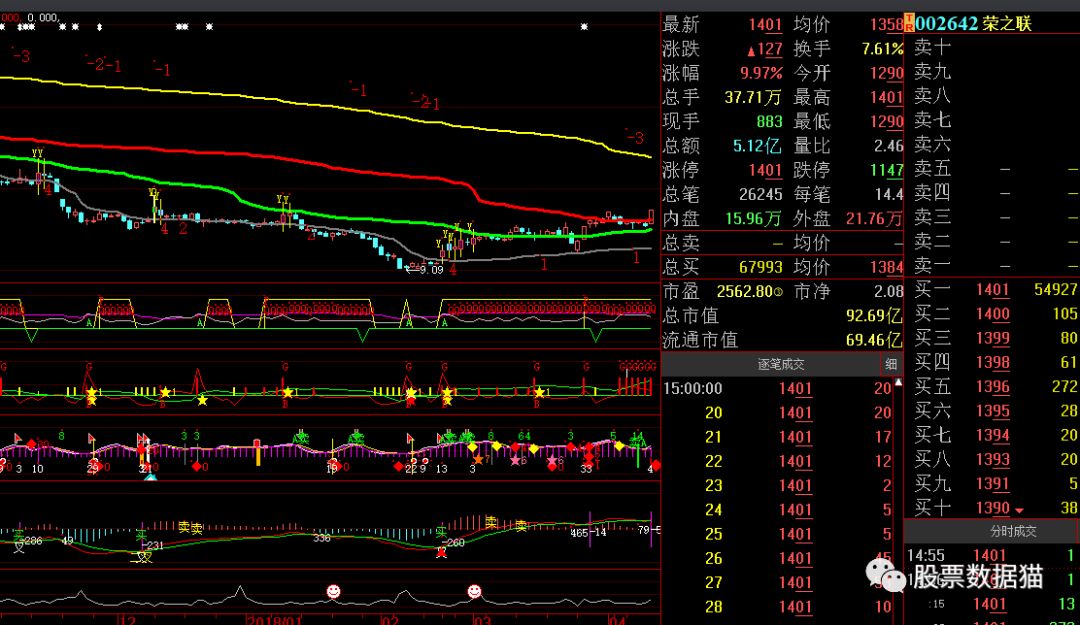Click the 细 detail button
The height and width of the screenshot is (625, 1080).
pyautogui.click(x=891, y=364)
